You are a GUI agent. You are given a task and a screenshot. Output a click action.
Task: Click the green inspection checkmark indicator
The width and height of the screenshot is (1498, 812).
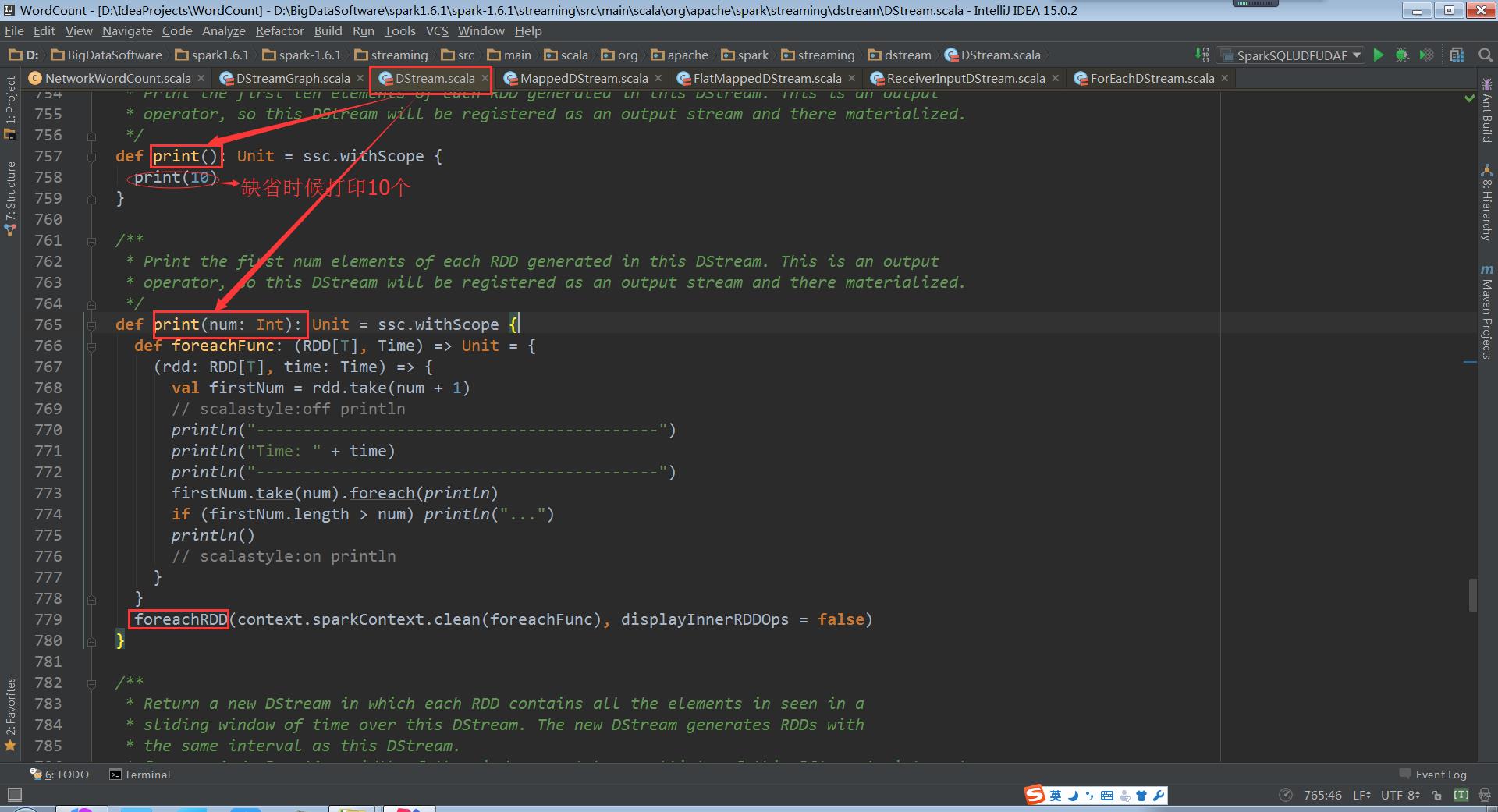click(x=1470, y=98)
